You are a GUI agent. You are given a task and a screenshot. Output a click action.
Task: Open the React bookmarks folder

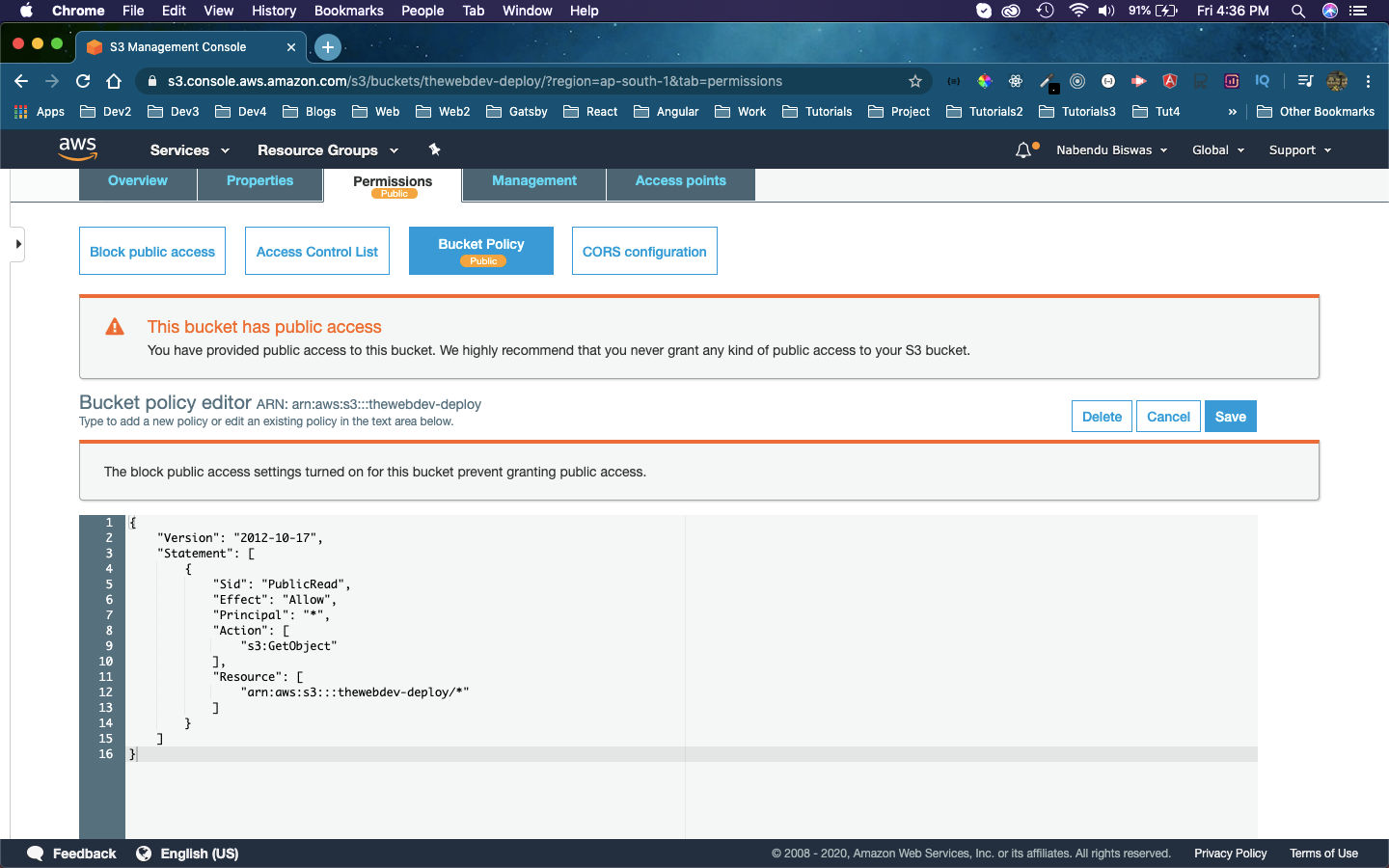click(590, 112)
